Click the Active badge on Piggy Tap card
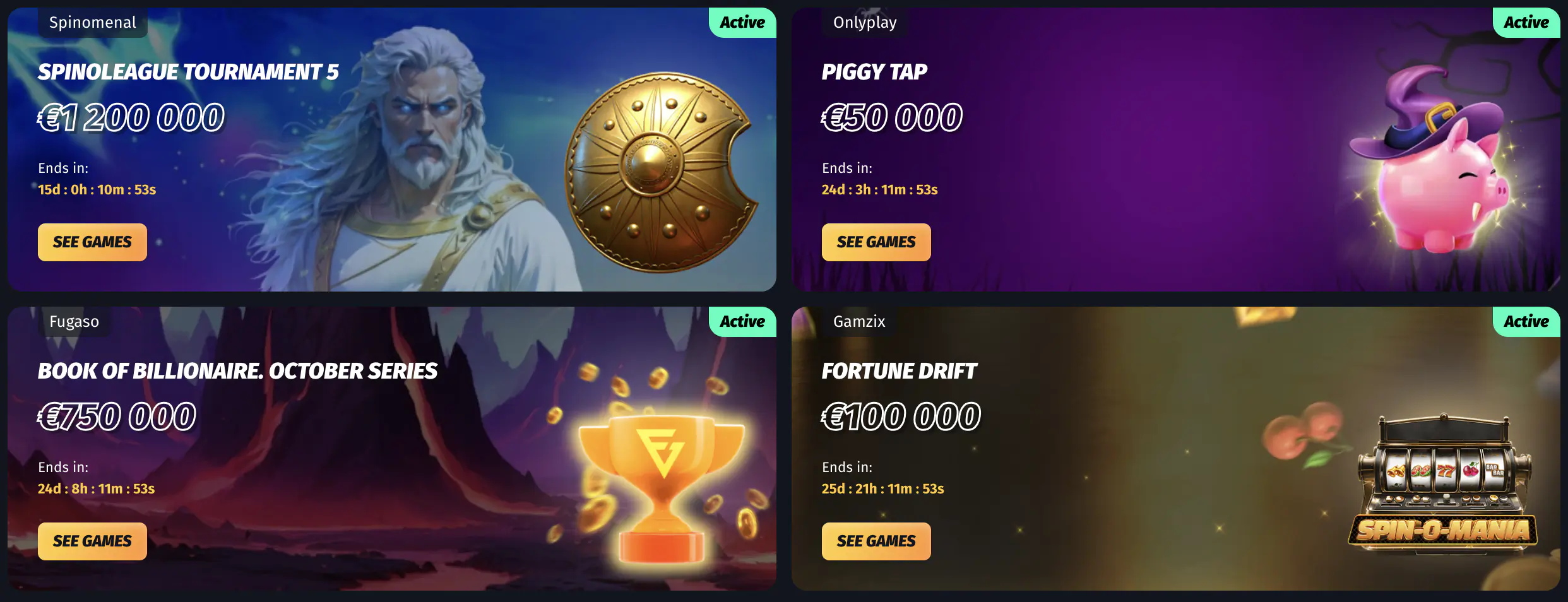Viewport: 1568px width, 602px height. point(1526,23)
